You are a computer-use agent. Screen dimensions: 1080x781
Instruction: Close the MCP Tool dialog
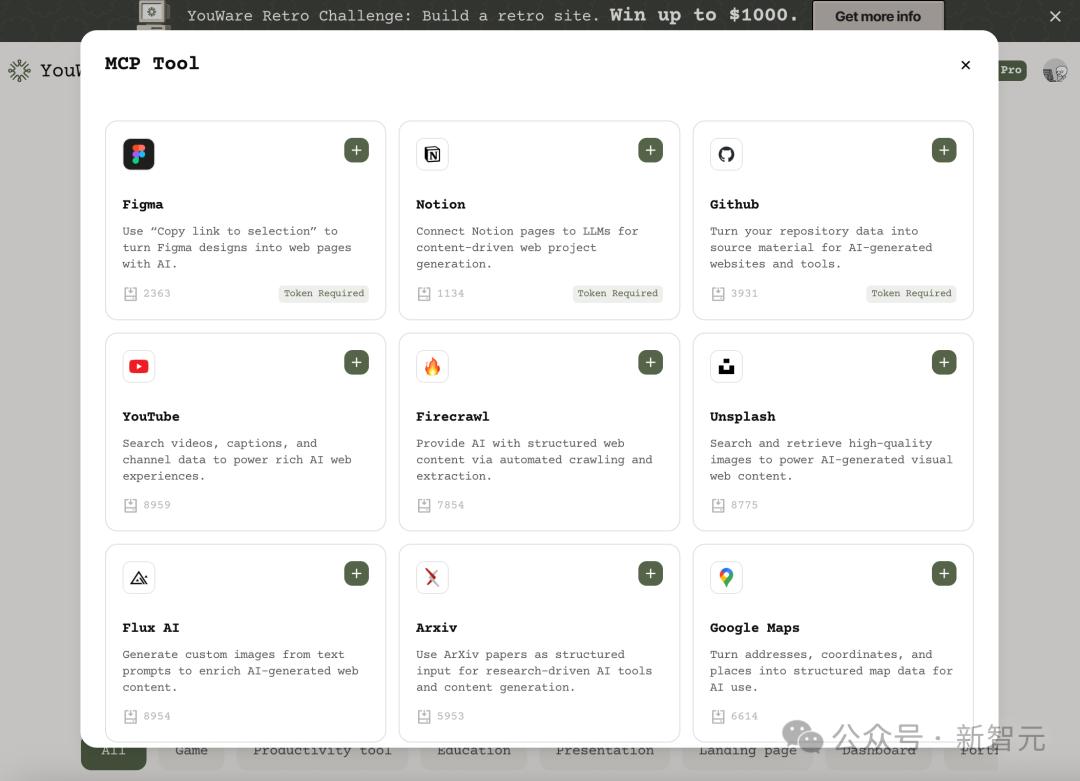[x=965, y=65]
